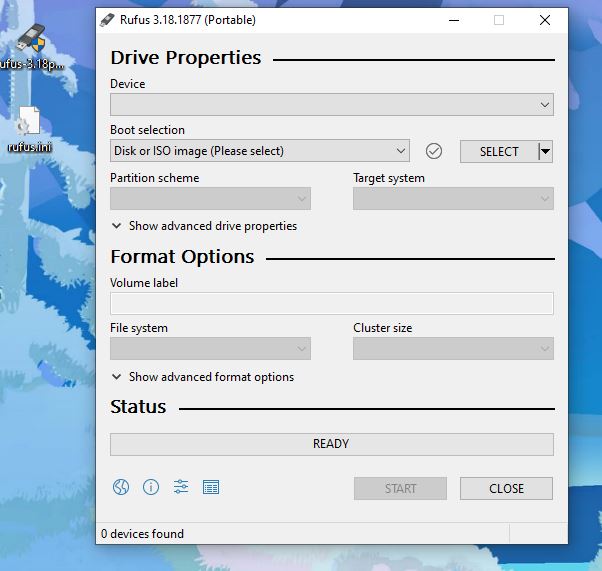Close Rufus with the title bar X

tap(545, 20)
